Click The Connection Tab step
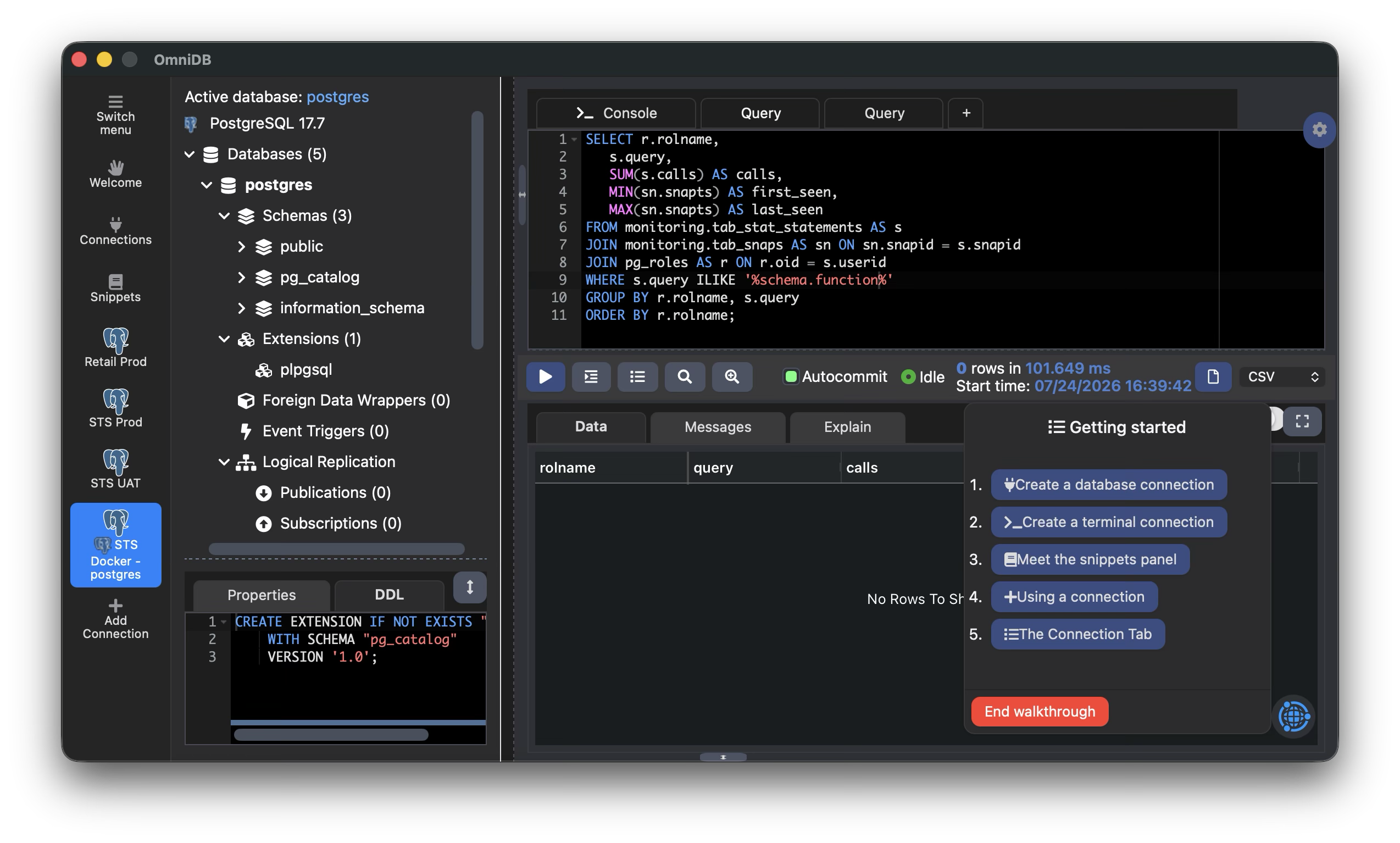Screen dimensions: 1400x843 click(x=1077, y=634)
